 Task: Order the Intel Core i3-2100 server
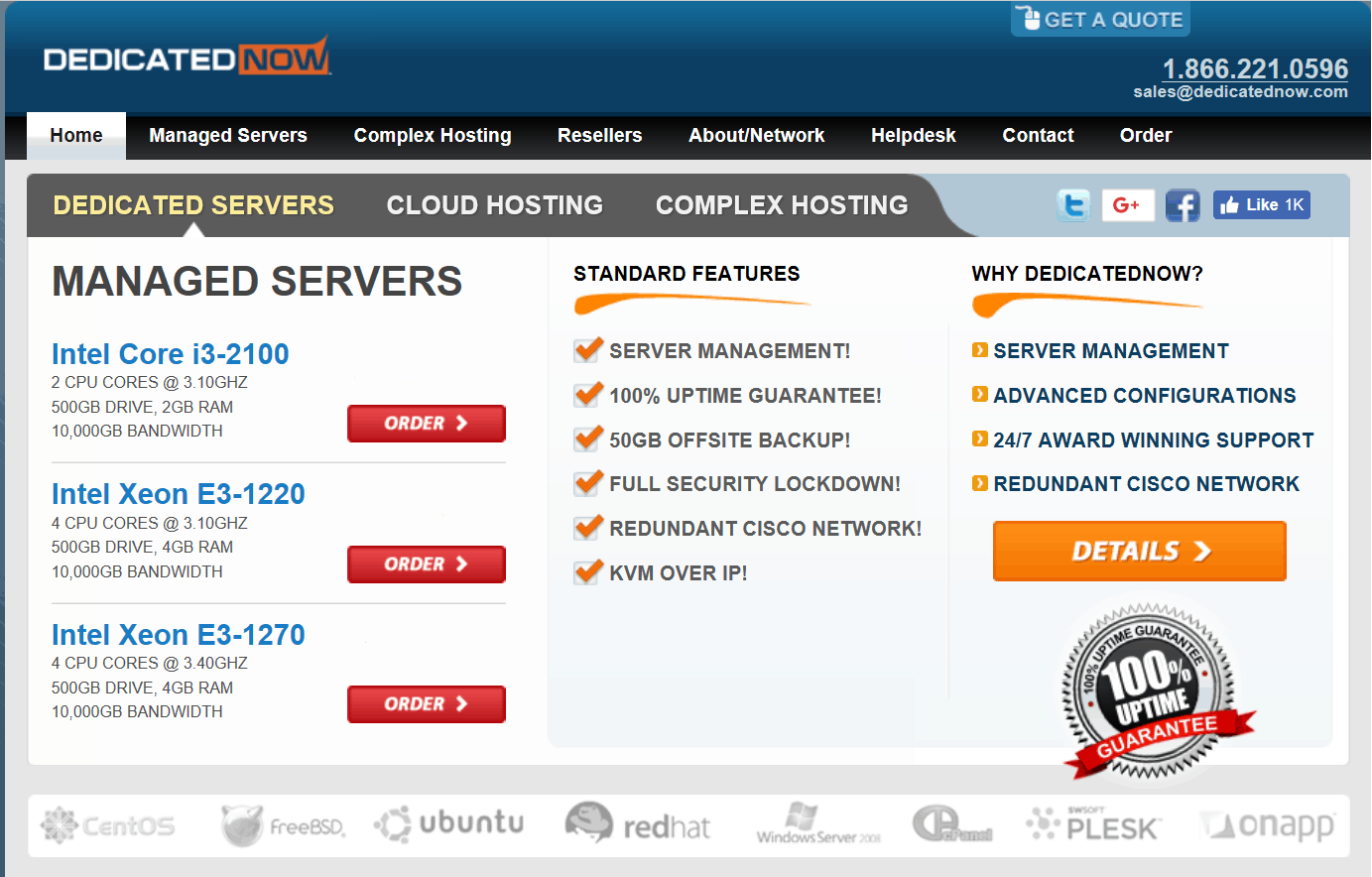(x=427, y=424)
